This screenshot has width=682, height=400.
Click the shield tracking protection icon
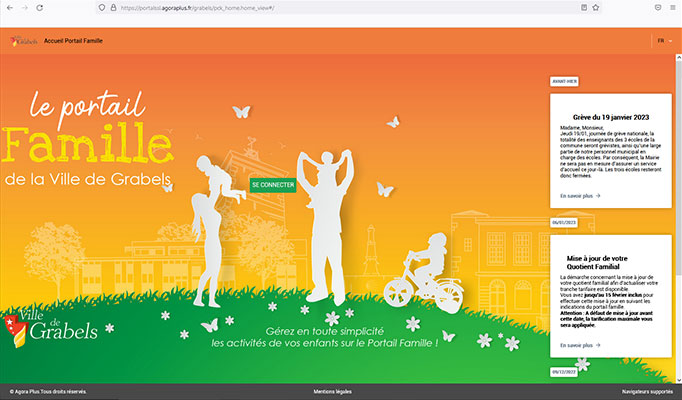pyautogui.click(x=102, y=7)
